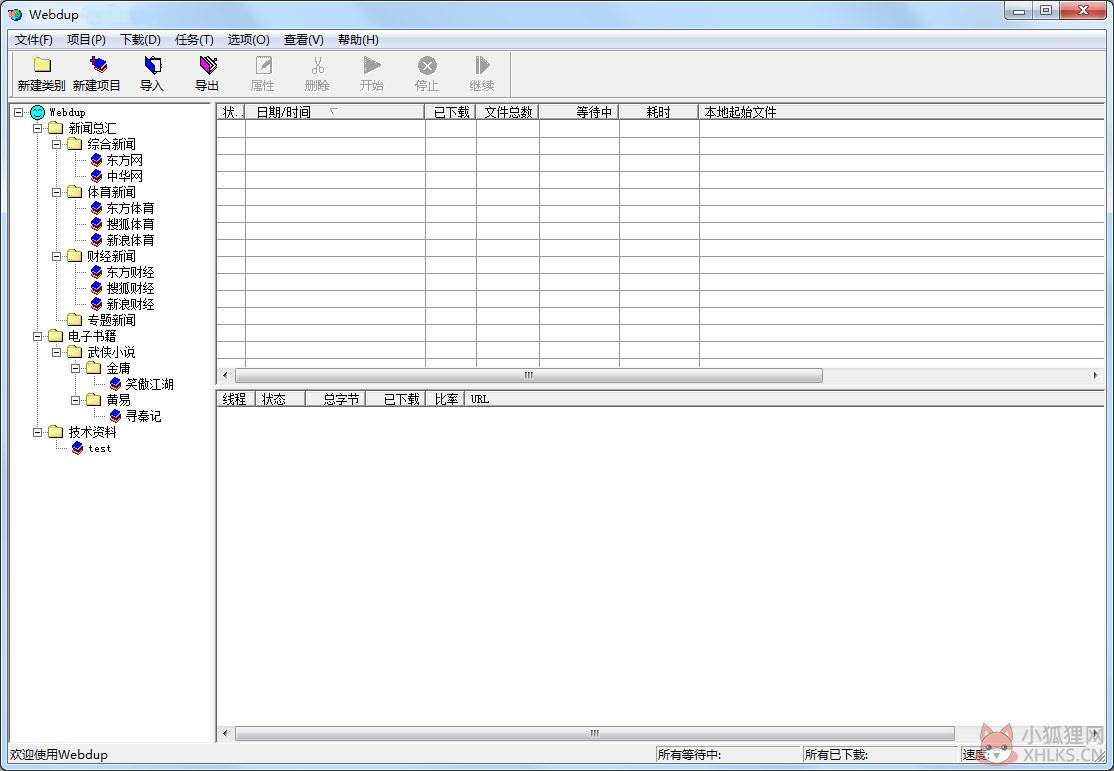Select the 黄易 folder label
This screenshot has width=1114, height=771.
(x=119, y=400)
